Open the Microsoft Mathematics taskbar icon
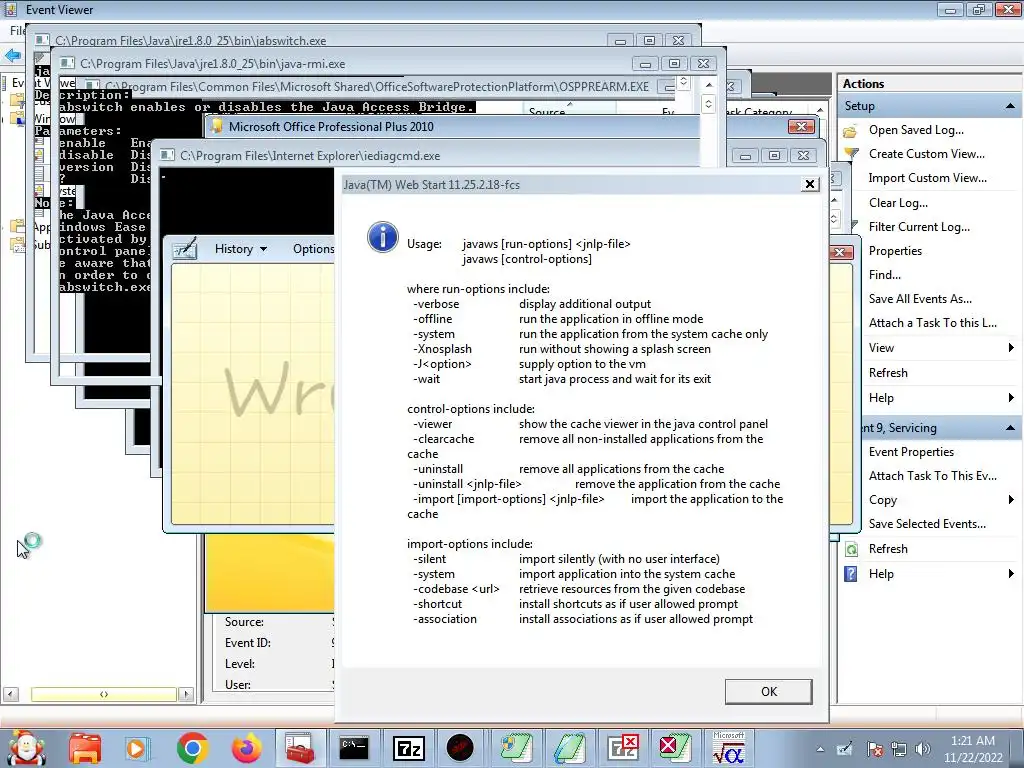Viewport: 1024px width, 768px height. pyautogui.click(x=728, y=748)
